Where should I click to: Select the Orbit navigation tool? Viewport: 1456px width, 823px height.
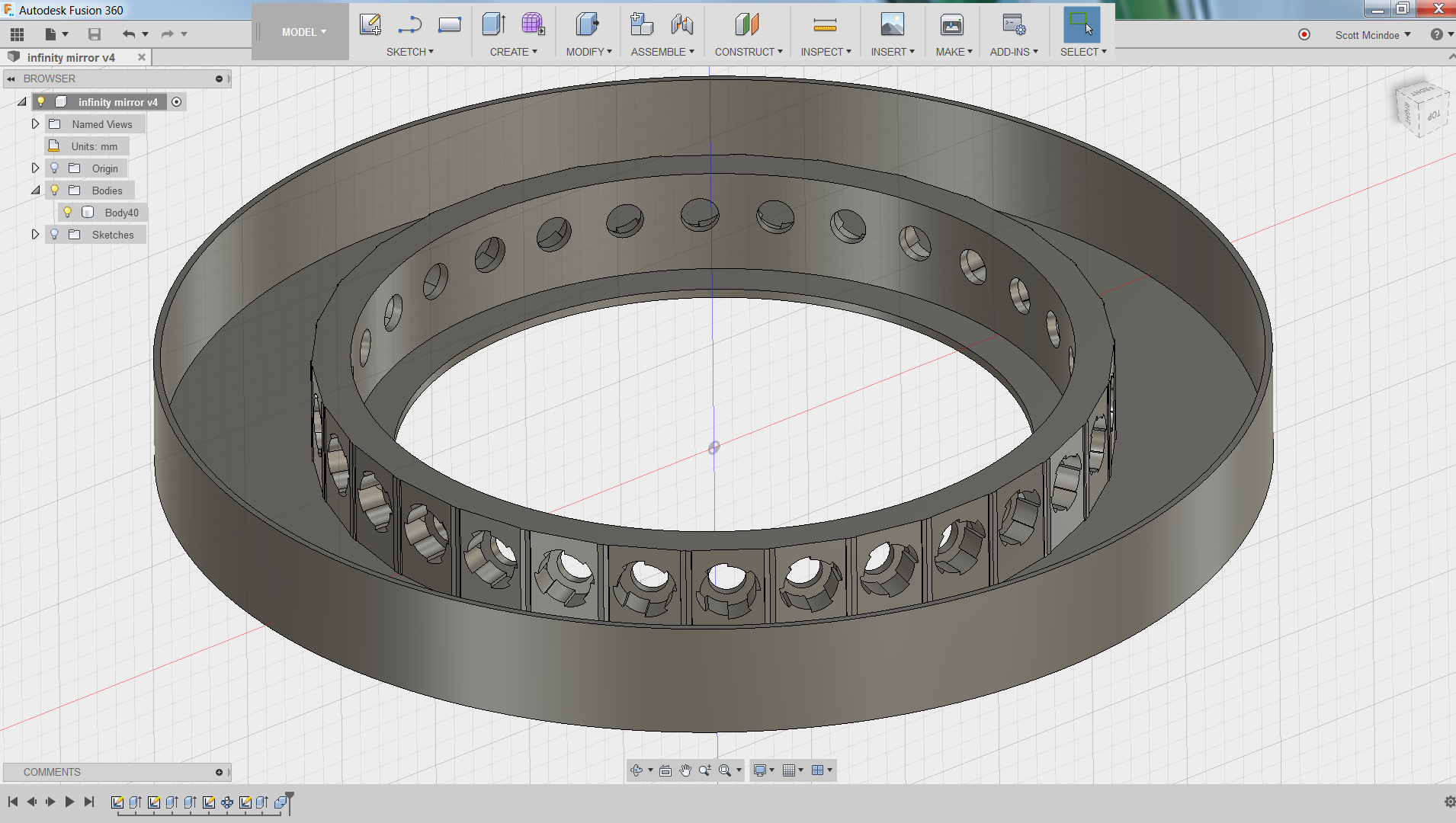[637, 770]
